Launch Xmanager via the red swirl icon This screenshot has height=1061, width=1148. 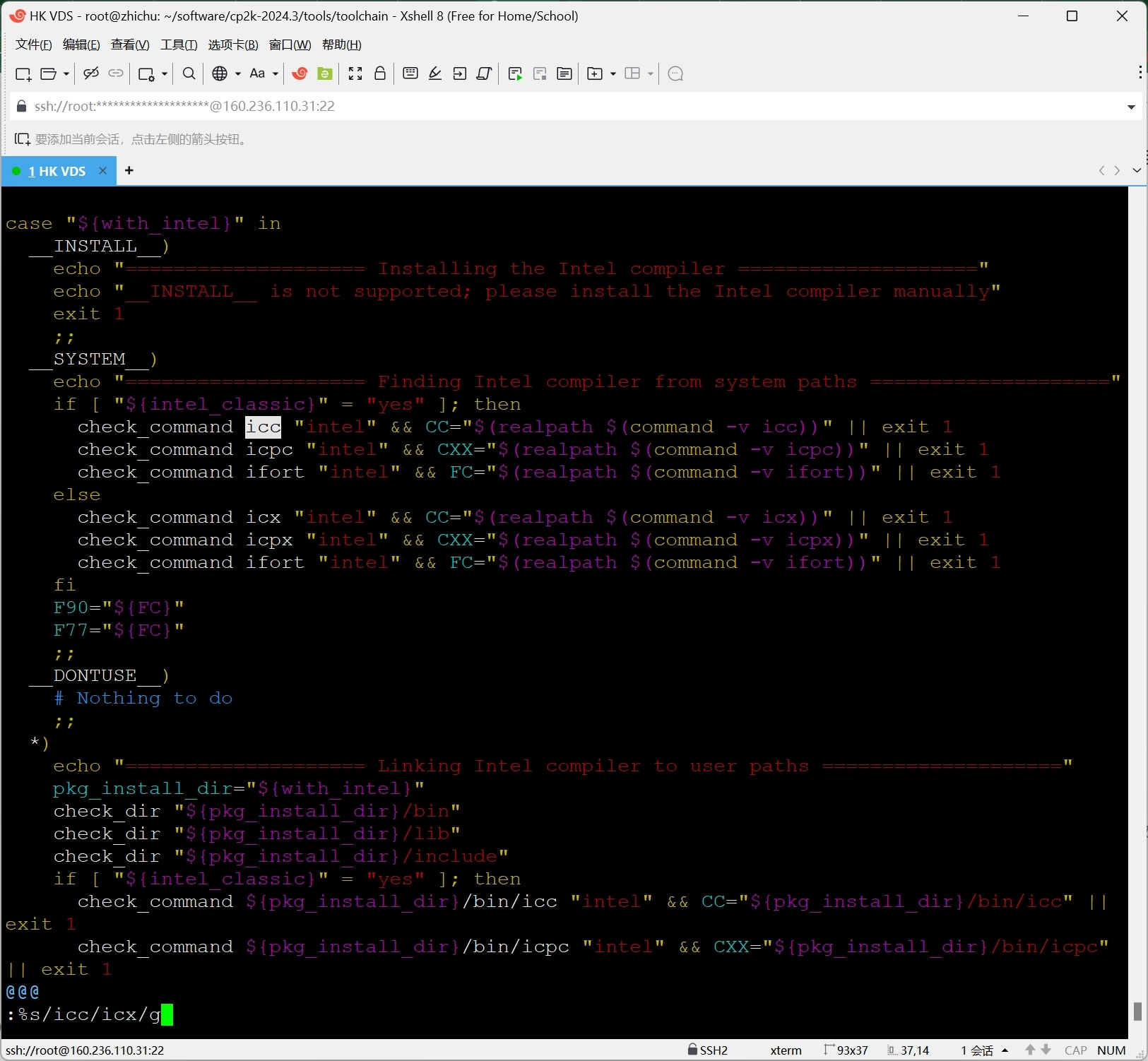tap(300, 73)
